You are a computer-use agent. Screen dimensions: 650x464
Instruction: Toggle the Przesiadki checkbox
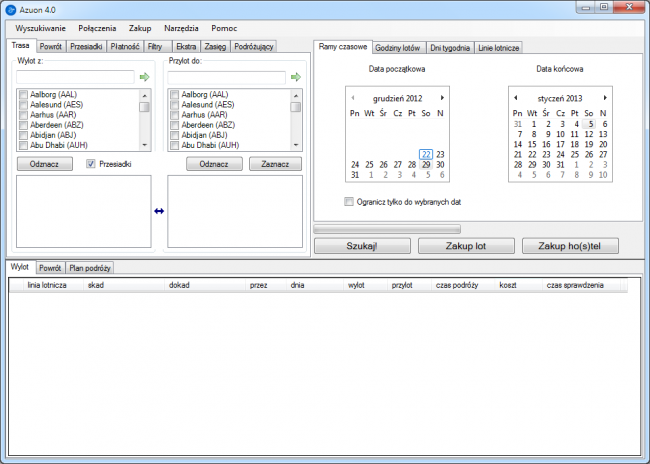[91, 164]
